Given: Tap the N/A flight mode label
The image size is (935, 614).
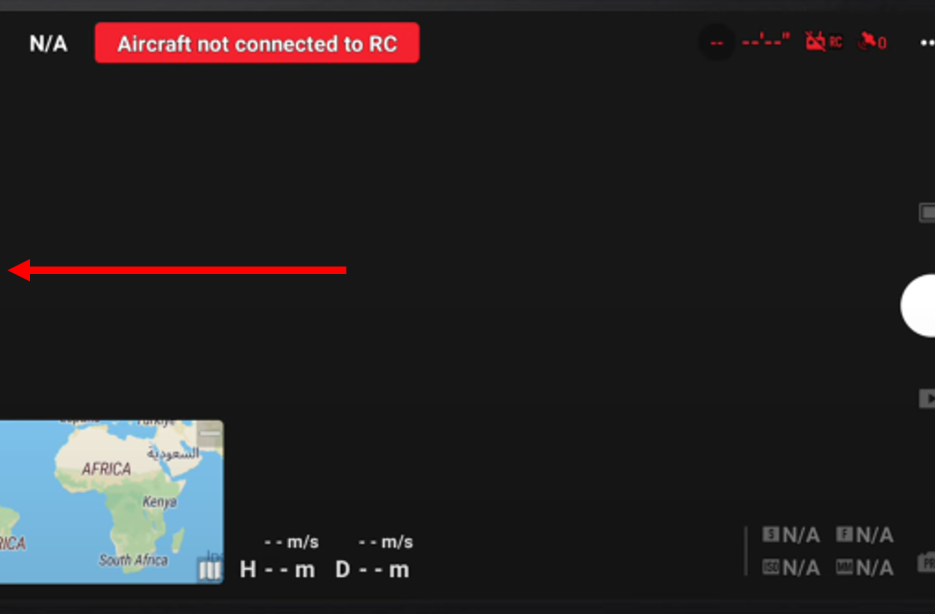Looking at the screenshot, I should [48, 44].
